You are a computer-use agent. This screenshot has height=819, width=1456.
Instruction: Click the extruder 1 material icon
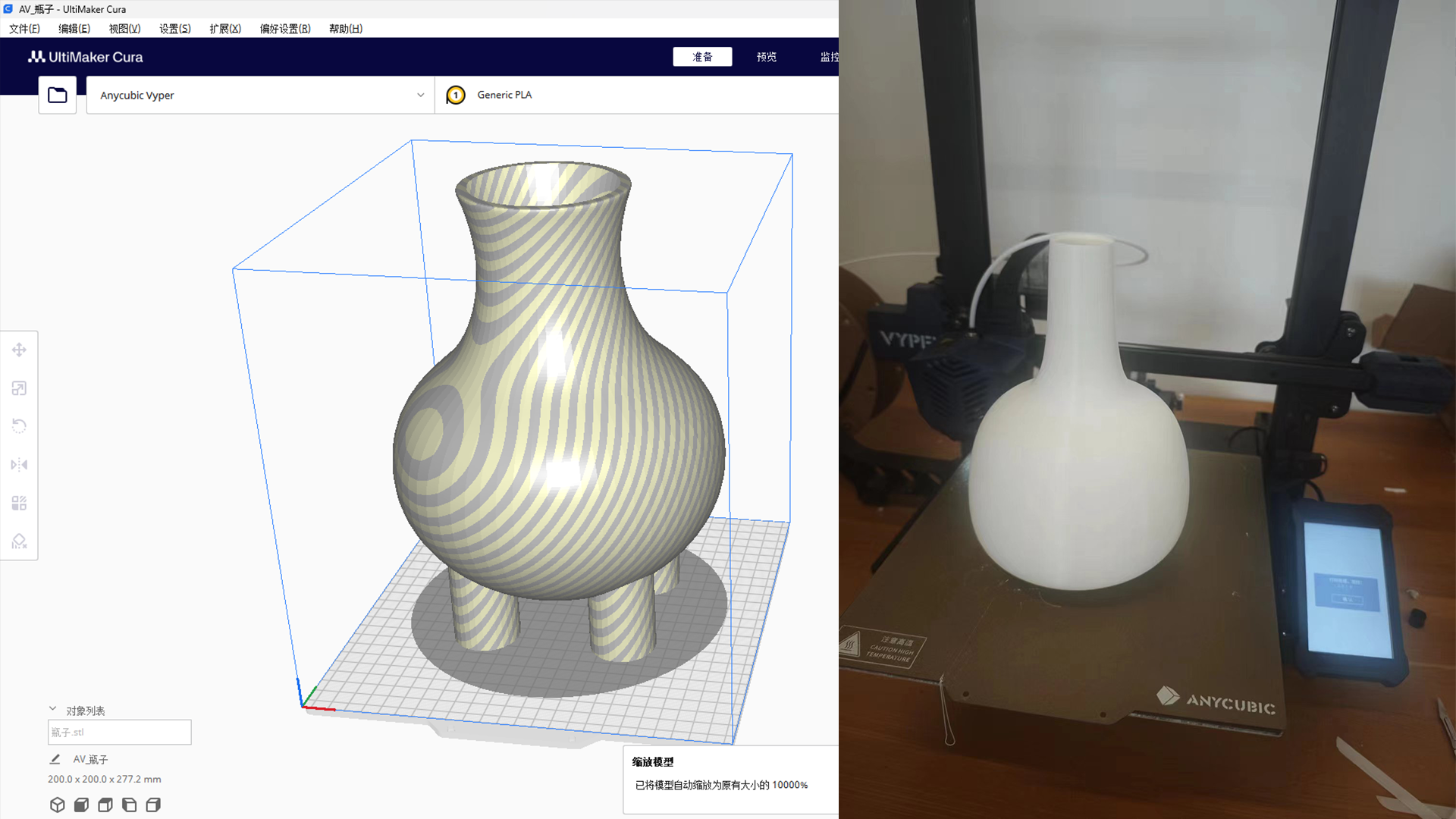coord(456,95)
